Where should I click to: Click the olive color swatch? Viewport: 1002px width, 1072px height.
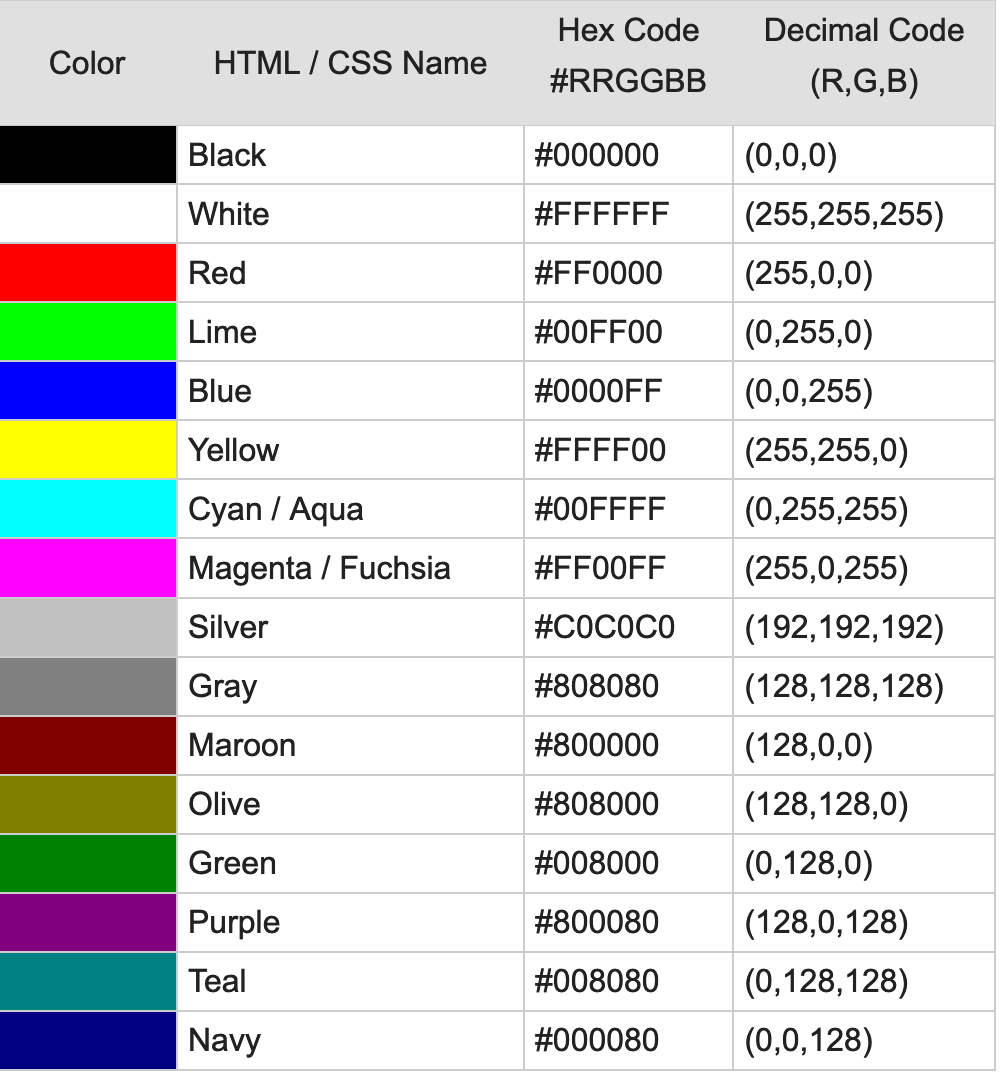click(87, 804)
